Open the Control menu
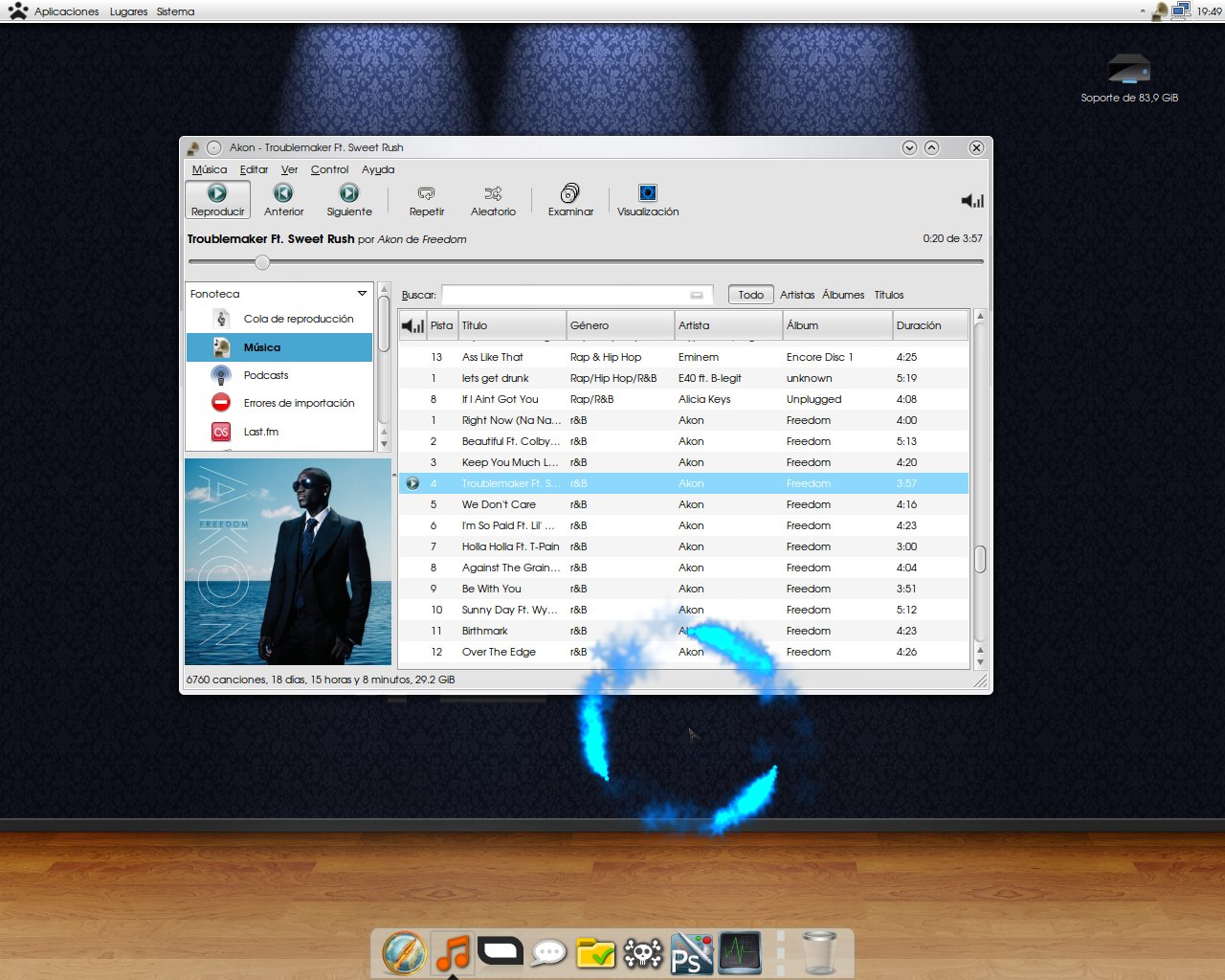 tap(329, 169)
